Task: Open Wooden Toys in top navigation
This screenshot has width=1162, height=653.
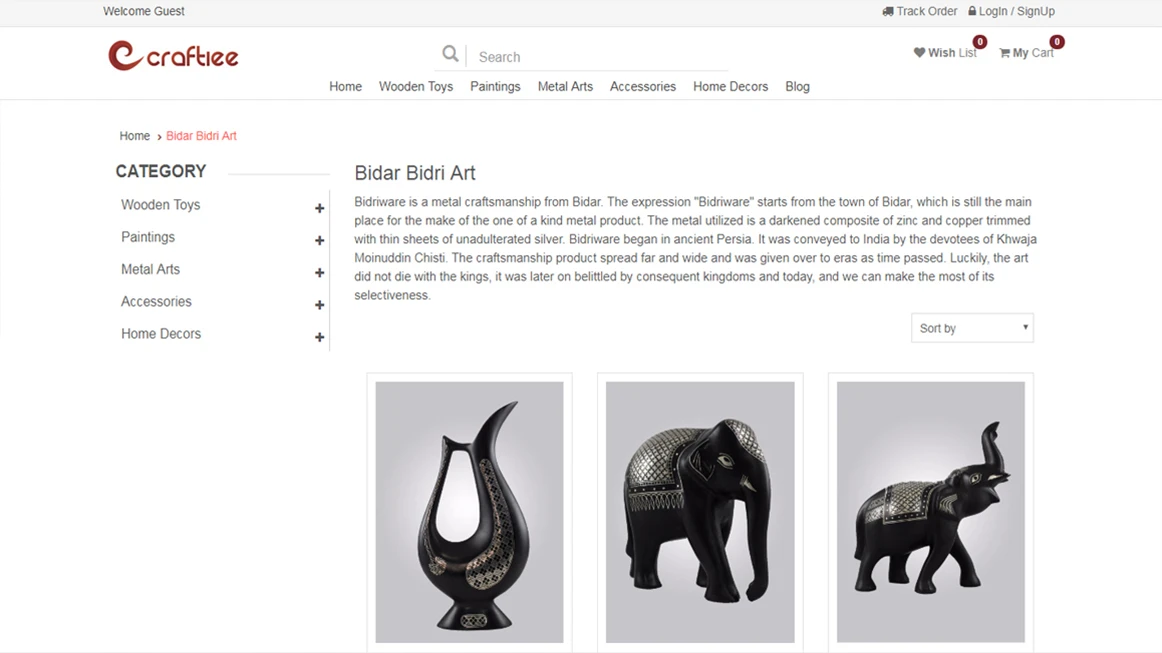Action: click(416, 87)
